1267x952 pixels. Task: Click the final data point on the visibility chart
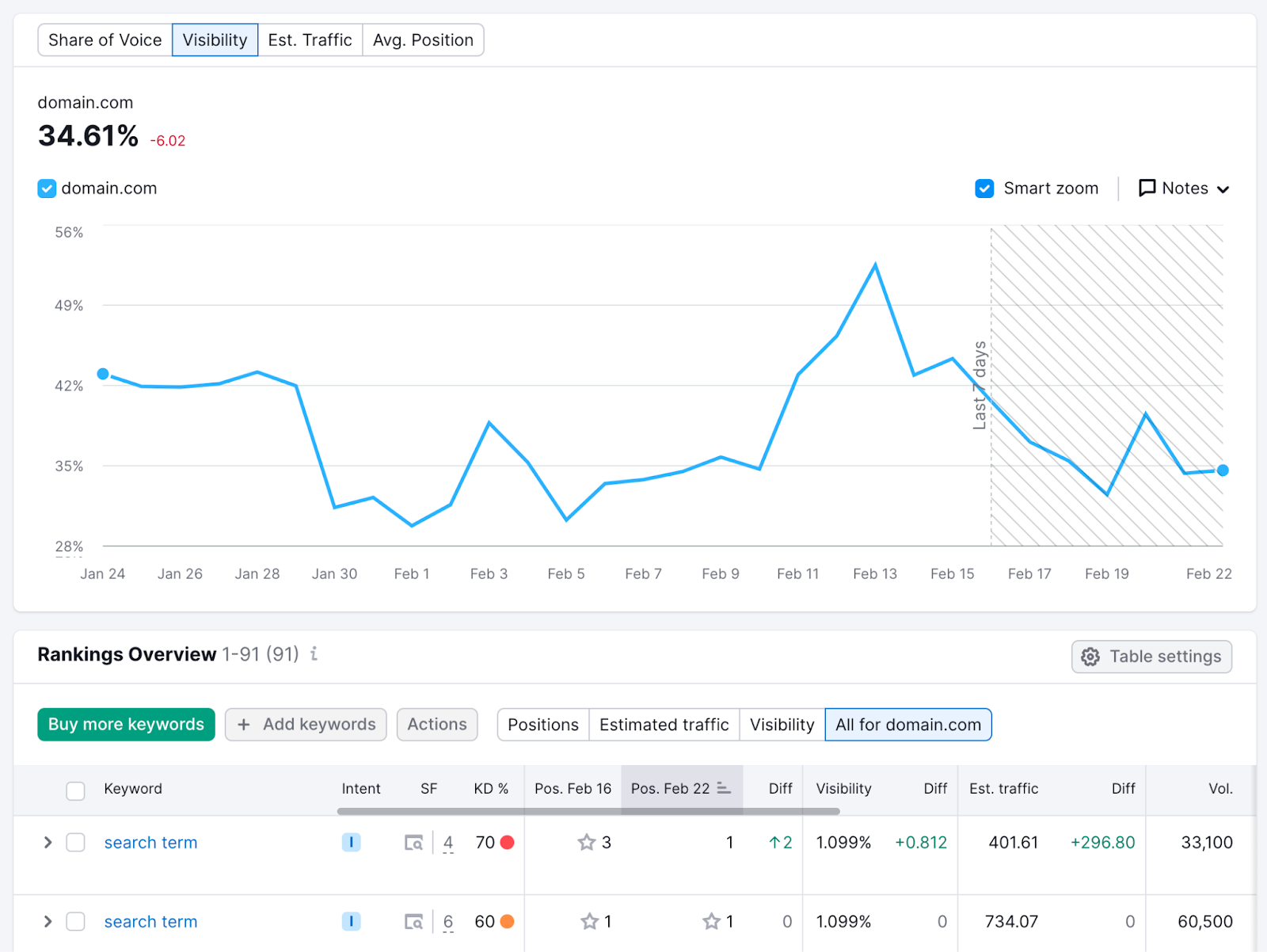coord(1222,470)
